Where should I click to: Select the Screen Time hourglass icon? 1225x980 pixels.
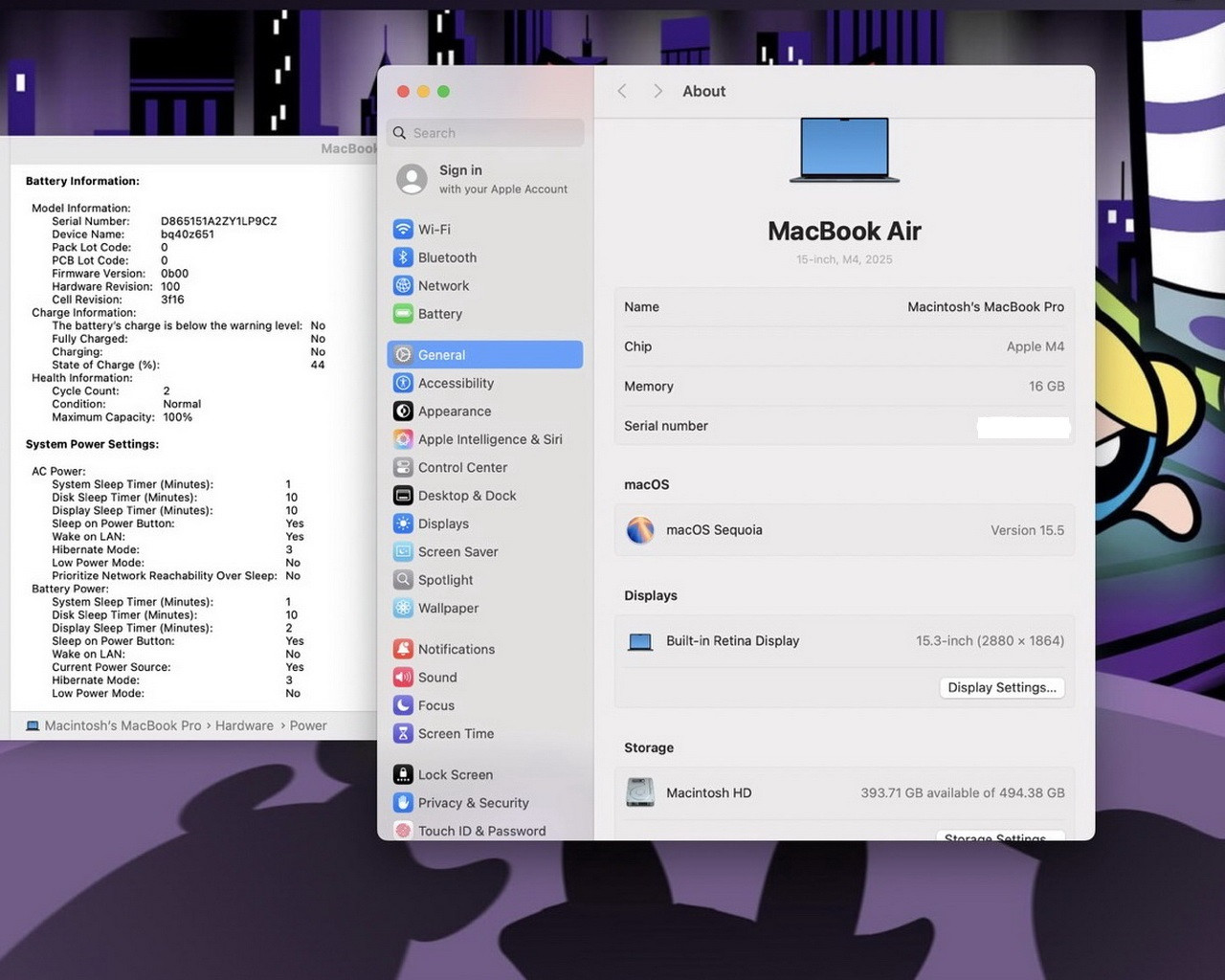[x=403, y=734]
